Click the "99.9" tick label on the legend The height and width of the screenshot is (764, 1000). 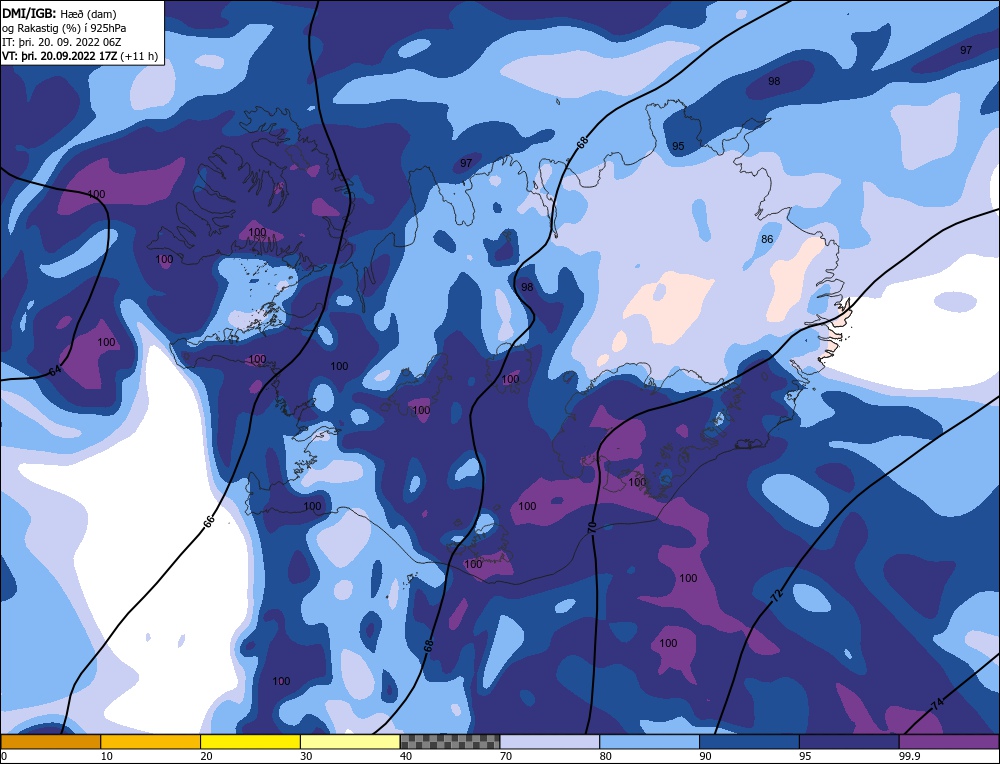(909, 756)
